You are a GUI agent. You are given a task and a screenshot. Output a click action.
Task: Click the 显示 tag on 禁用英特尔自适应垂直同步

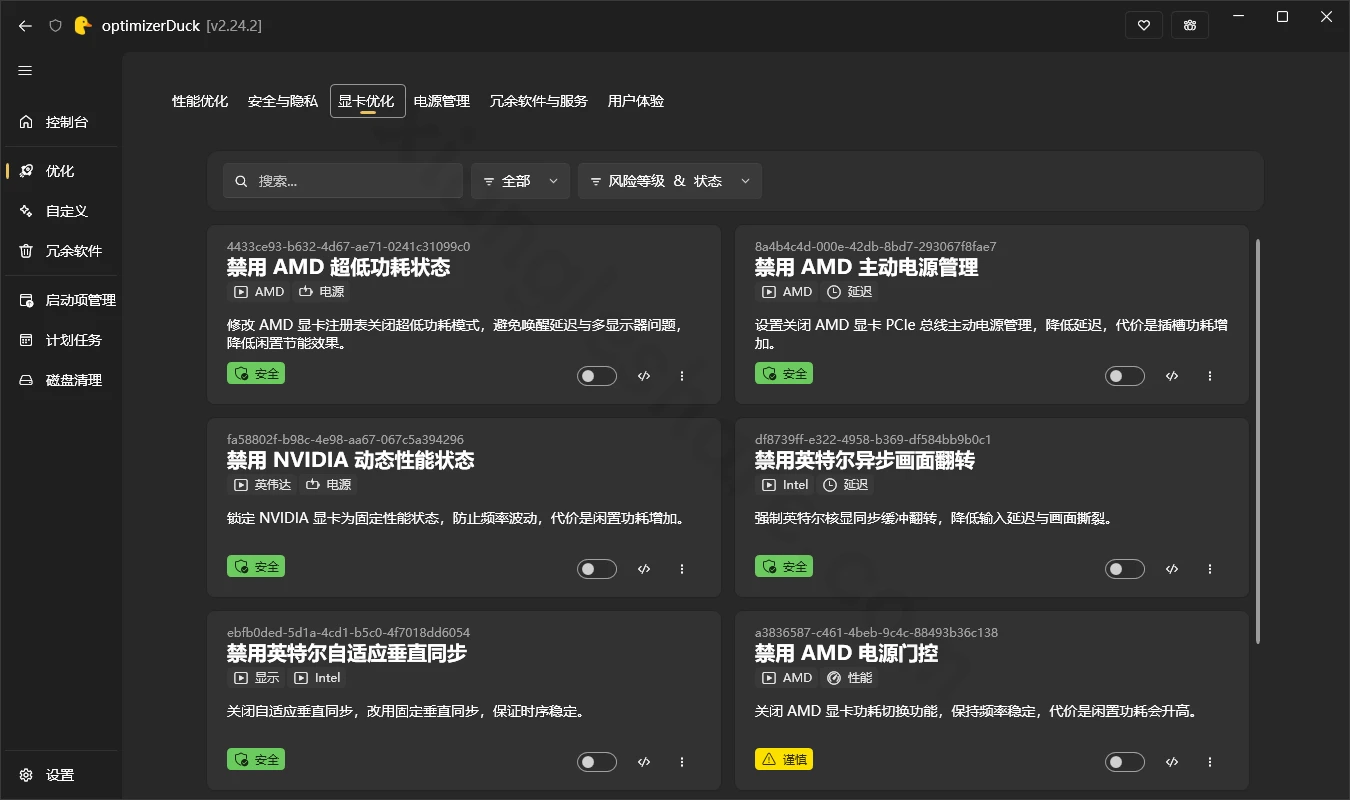coord(257,678)
